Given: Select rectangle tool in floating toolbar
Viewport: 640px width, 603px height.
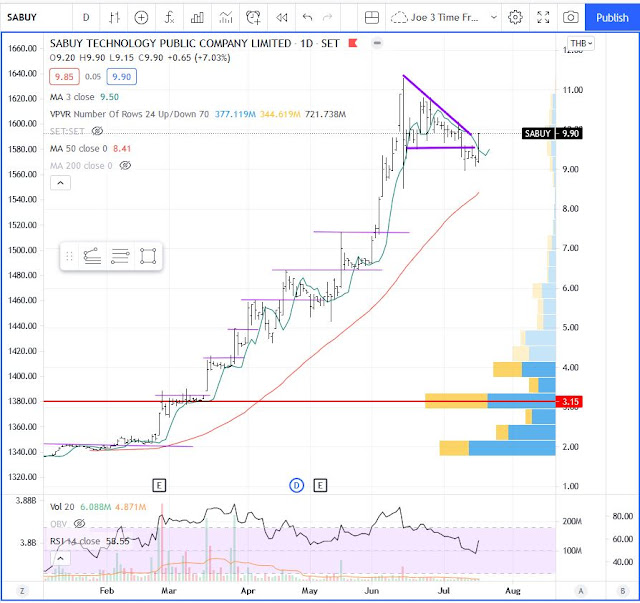Looking at the screenshot, I should tap(148, 256).
